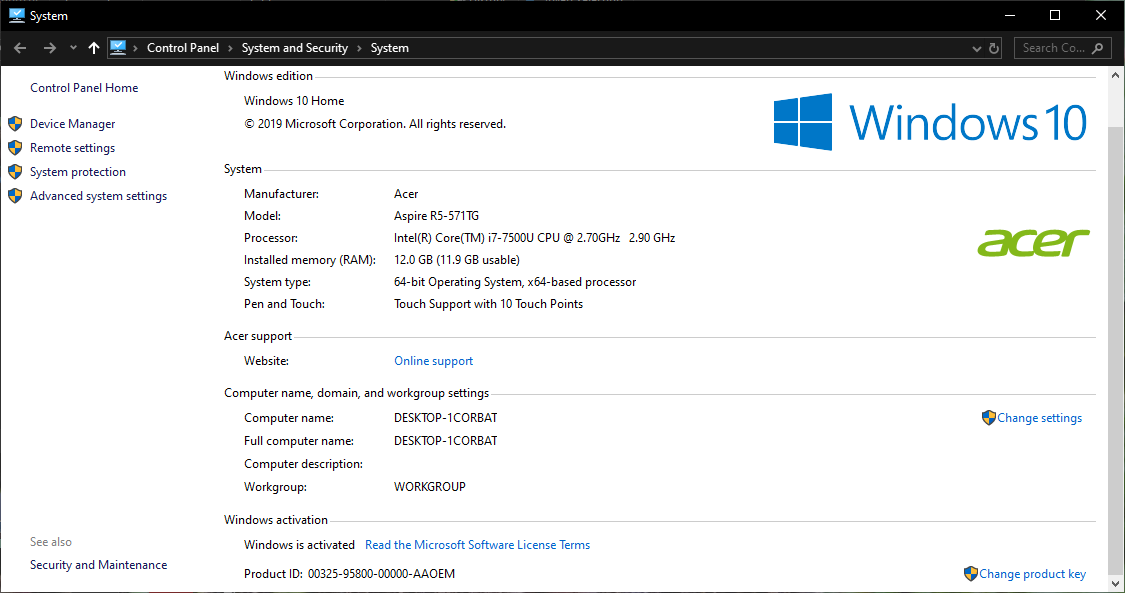Click the computer icon in address bar
The height and width of the screenshot is (593, 1125).
coord(118,48)
